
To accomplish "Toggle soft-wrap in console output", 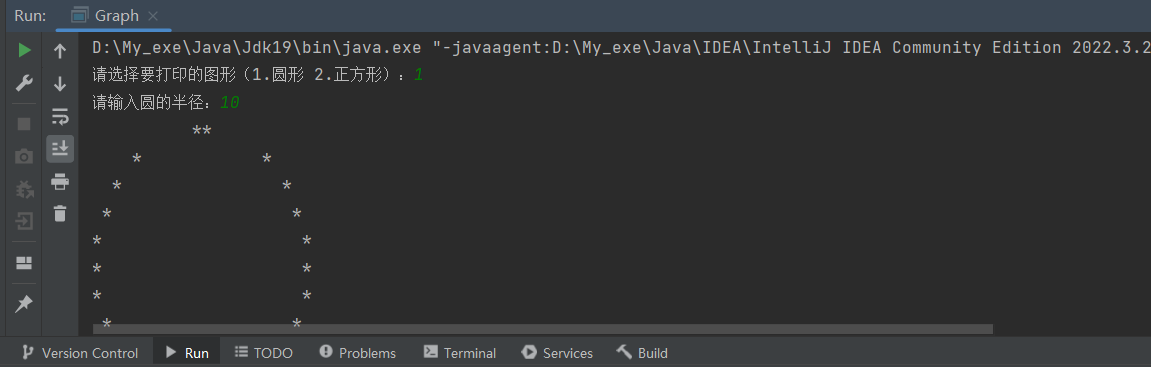I will pyautogui.click(x=60, y=116).
